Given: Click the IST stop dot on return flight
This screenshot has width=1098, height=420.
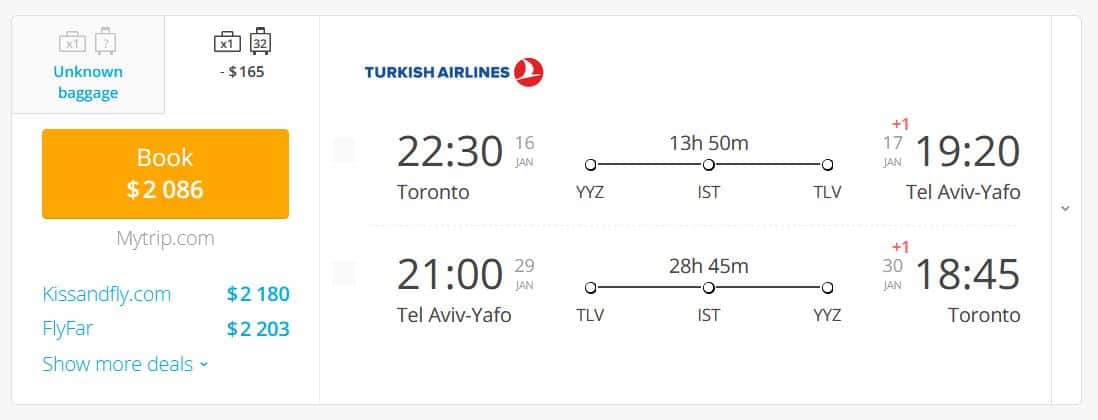Looking at the screenshot, I should pyautogui.click(x=709, y=288).
